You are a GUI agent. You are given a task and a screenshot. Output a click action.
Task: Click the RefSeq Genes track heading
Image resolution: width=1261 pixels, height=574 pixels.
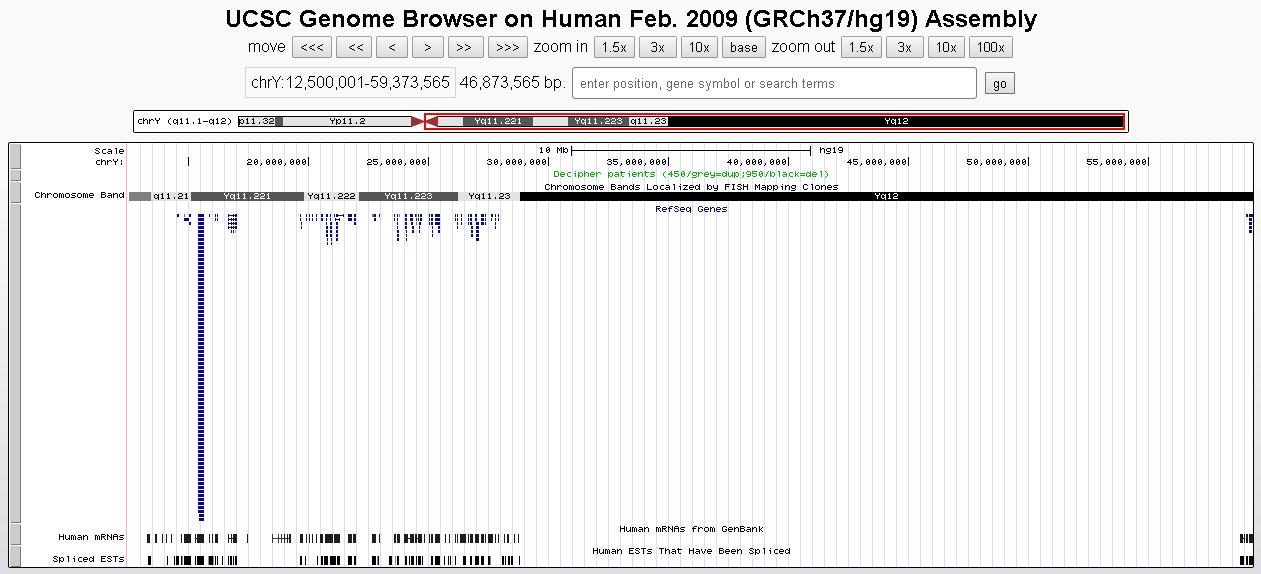(691, 209)
